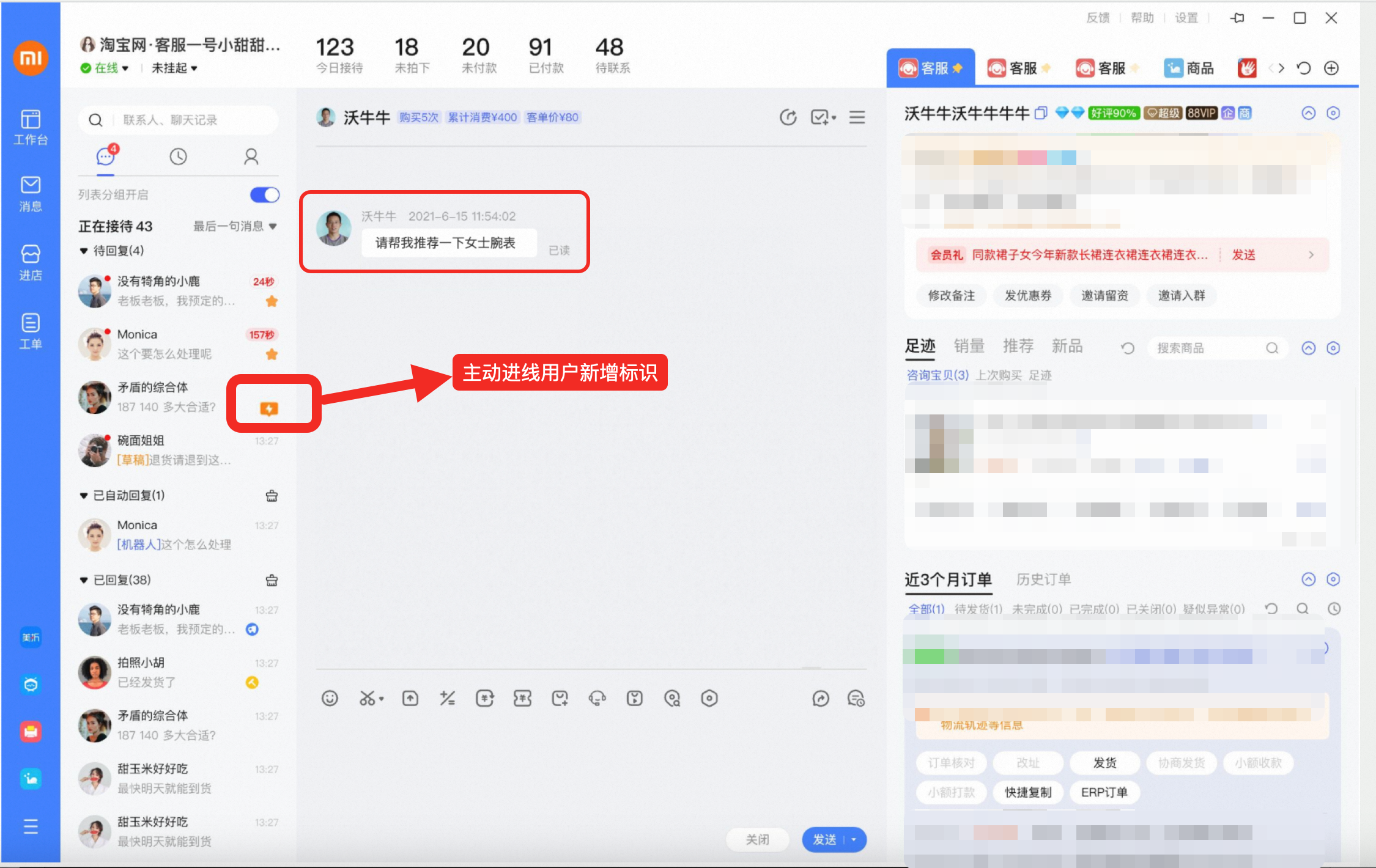Screen dimensions: 1376x868
Task: Click the refresh icon in the 足迹 panel
Action: click(1127, 347)
